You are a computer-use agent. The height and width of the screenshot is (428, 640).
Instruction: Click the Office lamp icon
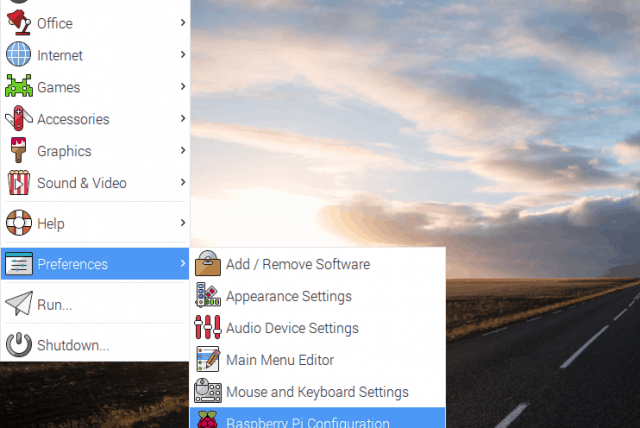click(18, 22)
